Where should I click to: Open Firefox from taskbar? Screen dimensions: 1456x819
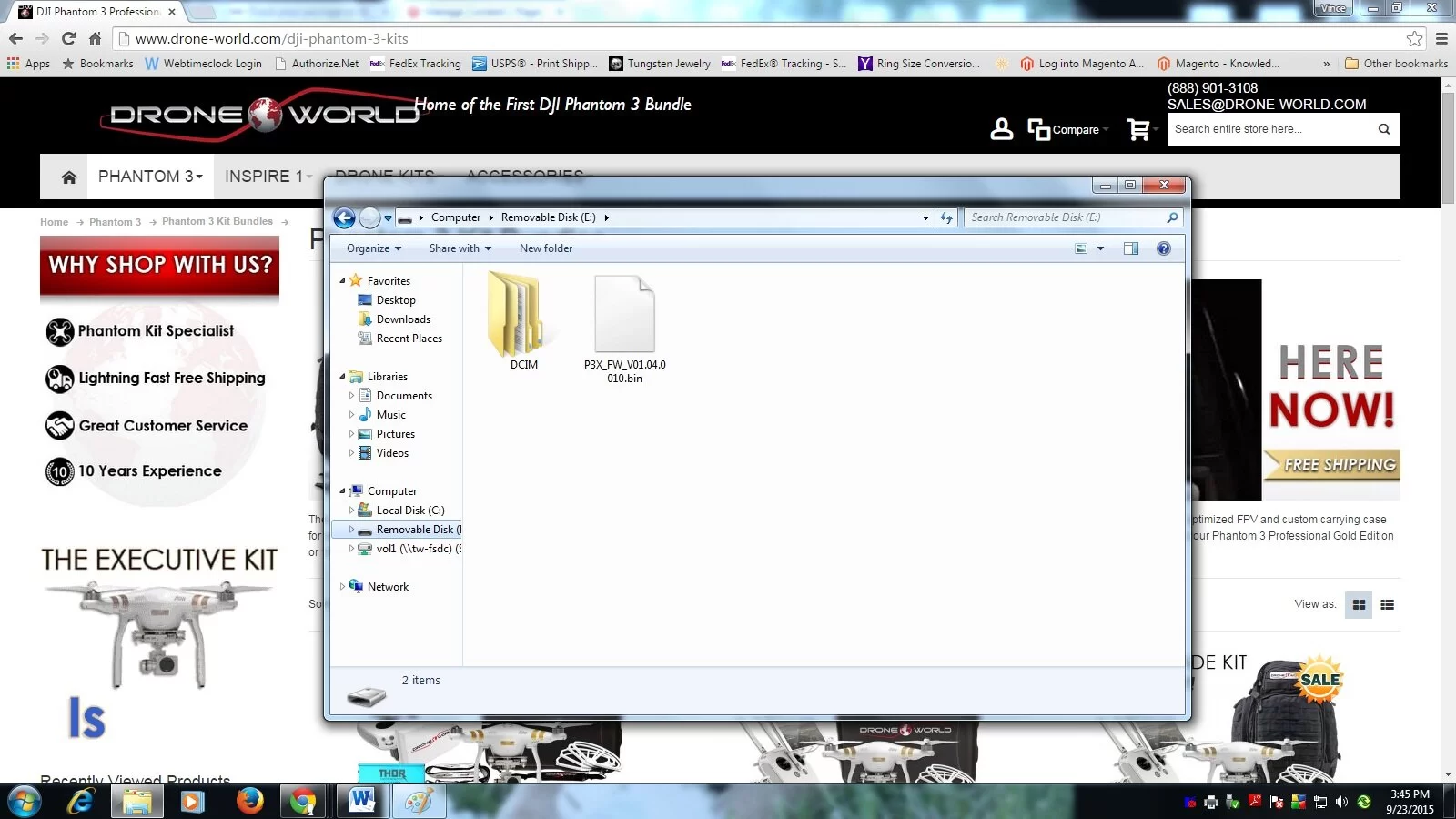pyautogui.click(x=249, y=802)
